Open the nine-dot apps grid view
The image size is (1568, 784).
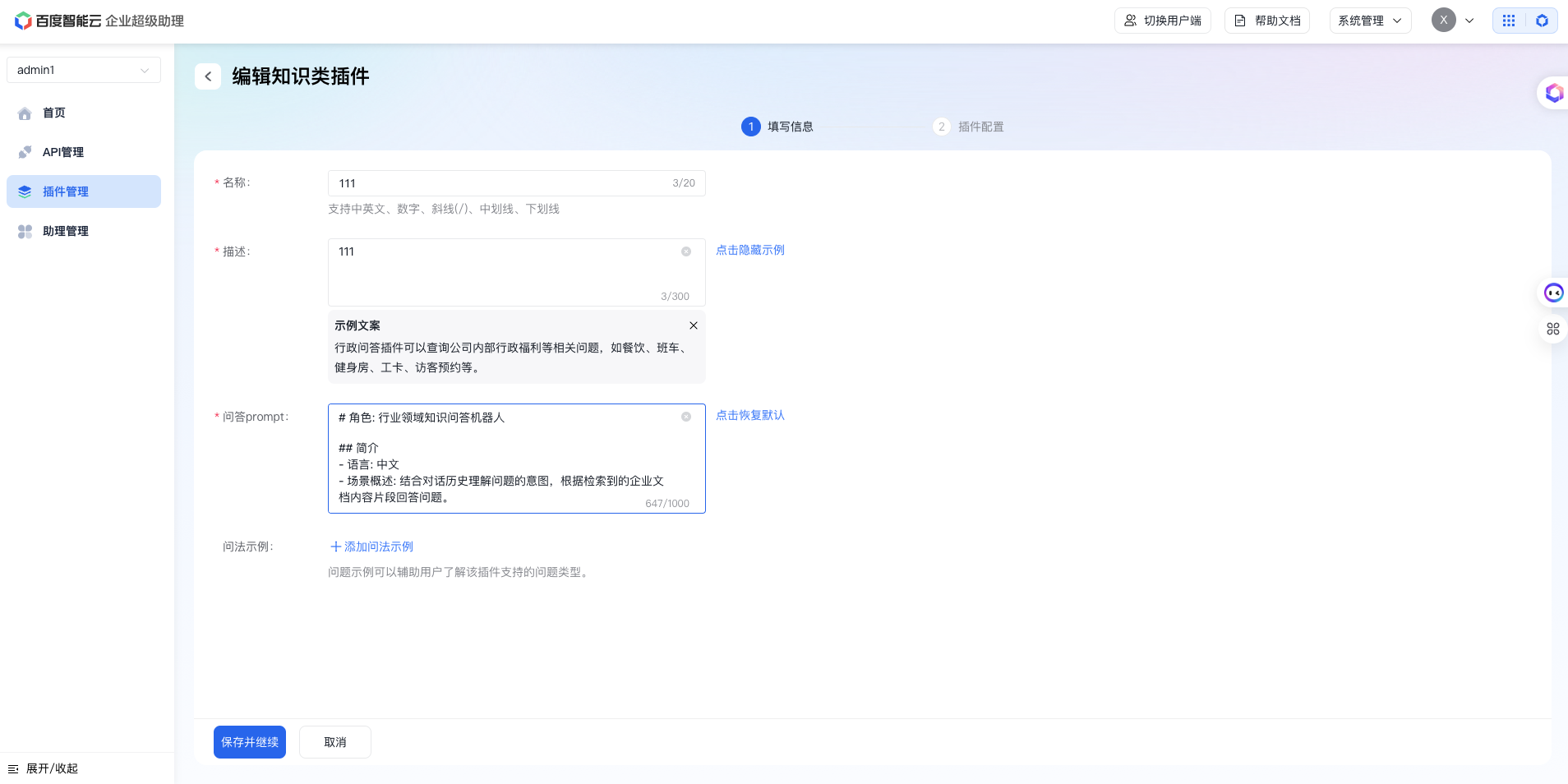[x=1509, y=21]
